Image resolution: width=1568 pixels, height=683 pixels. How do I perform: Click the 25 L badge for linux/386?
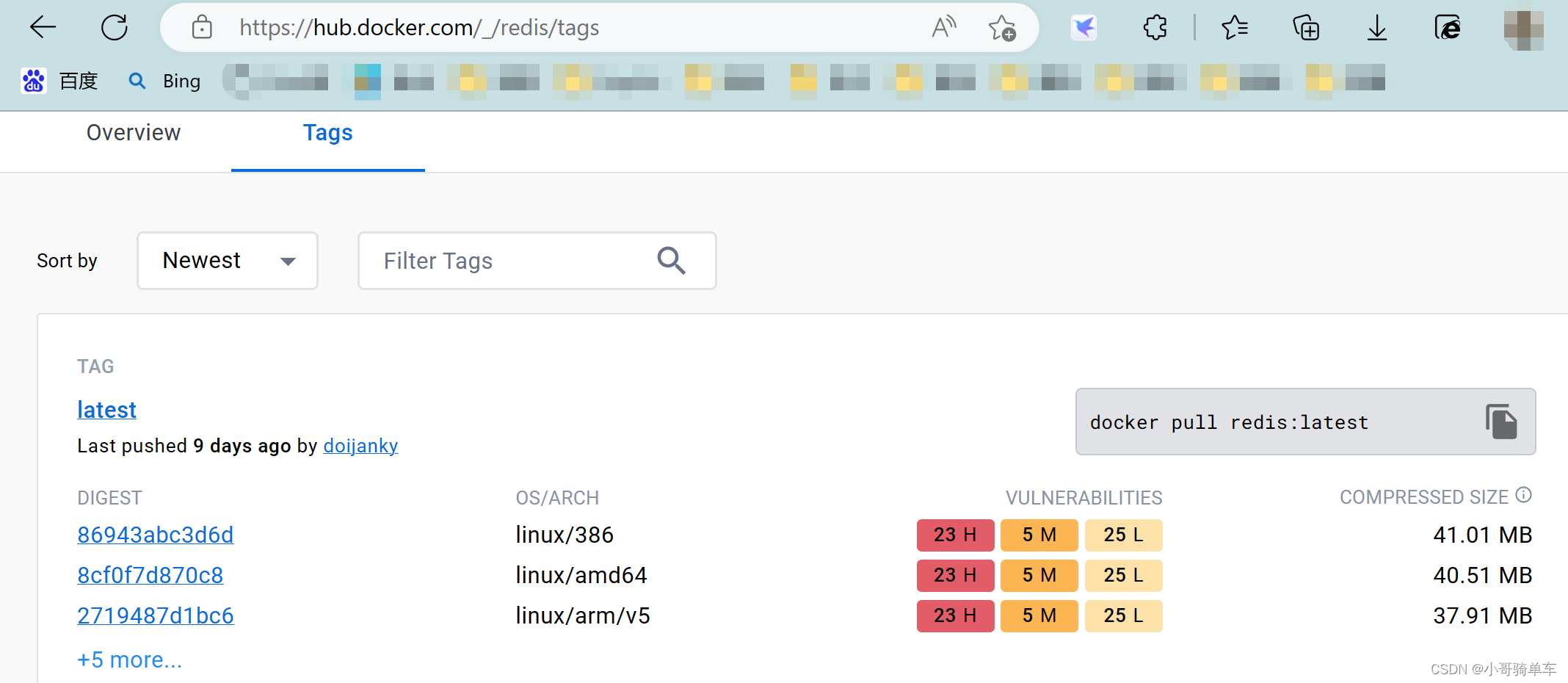(x=1123, y=535)
